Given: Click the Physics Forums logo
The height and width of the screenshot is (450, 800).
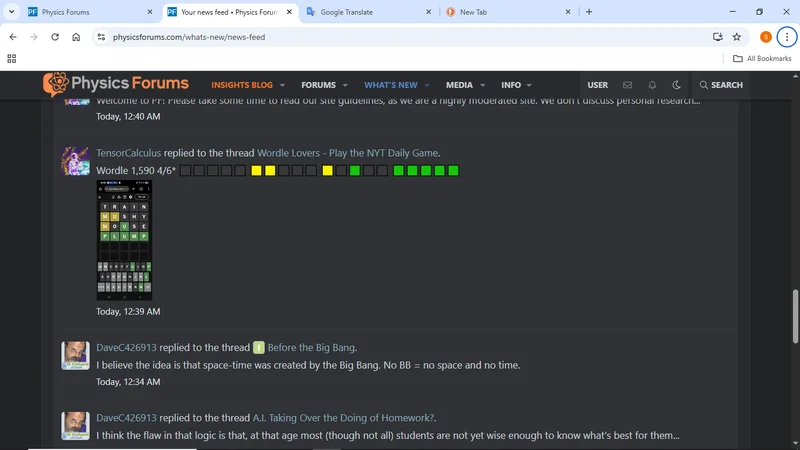Looking at the screenshot, I should click(x=116, y=84).
